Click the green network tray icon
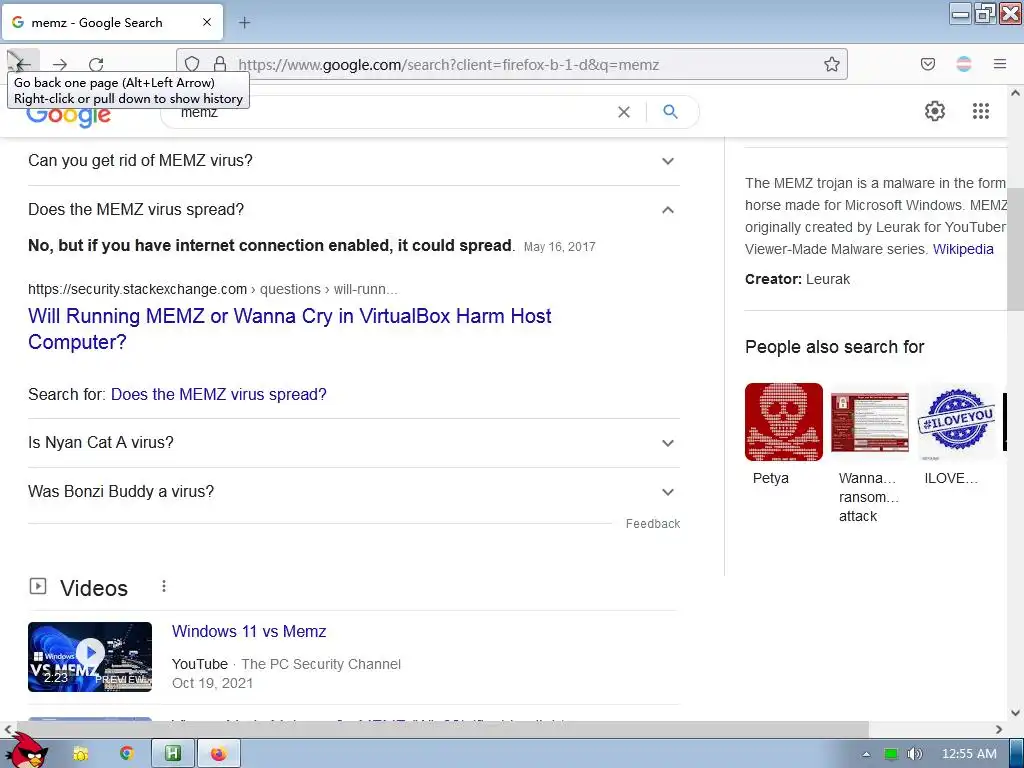Image resolution: width=1024 pixels, height=768 pixels. [x=891, y=754]
